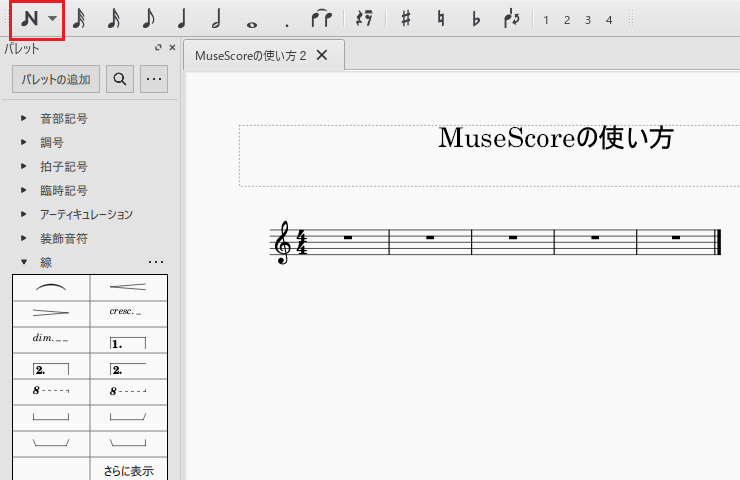Collapse the 線 palette
This screenshot has height=480, width=740.
[24, 262]
